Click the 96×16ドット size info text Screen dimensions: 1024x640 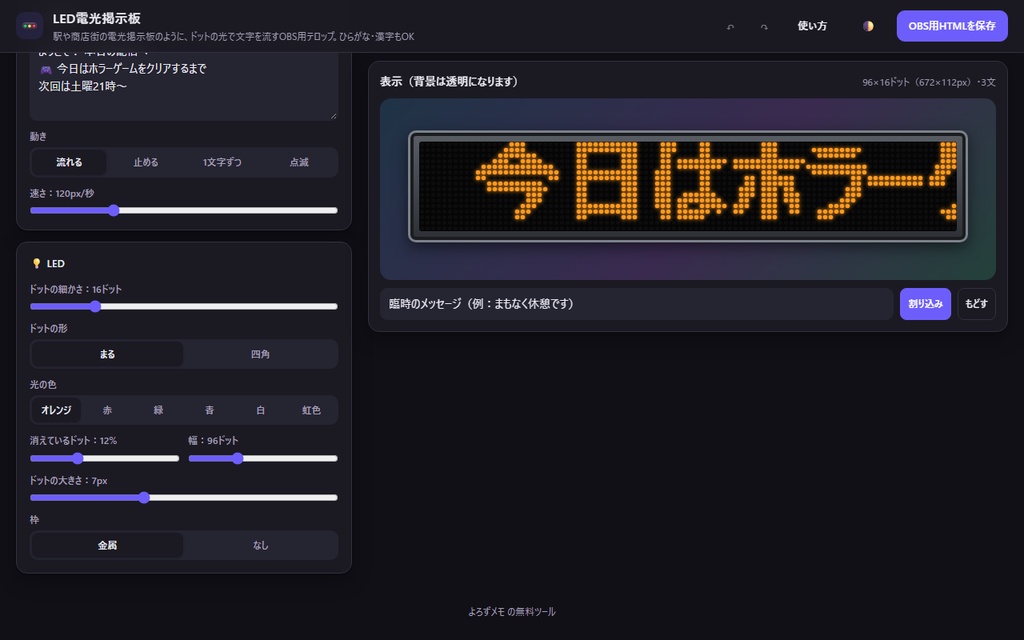coord(929,82)
